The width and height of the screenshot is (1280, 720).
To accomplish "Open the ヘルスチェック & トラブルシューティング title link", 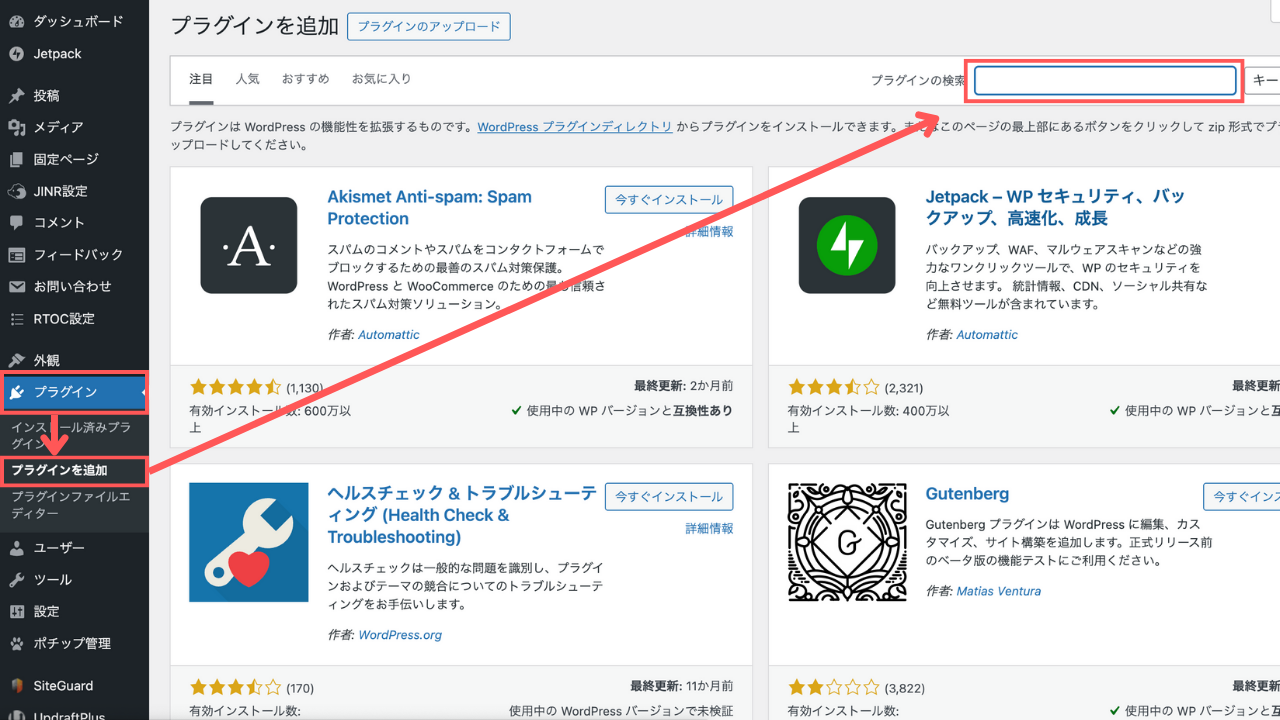I will pyautogui.click(x=462, y=515).
